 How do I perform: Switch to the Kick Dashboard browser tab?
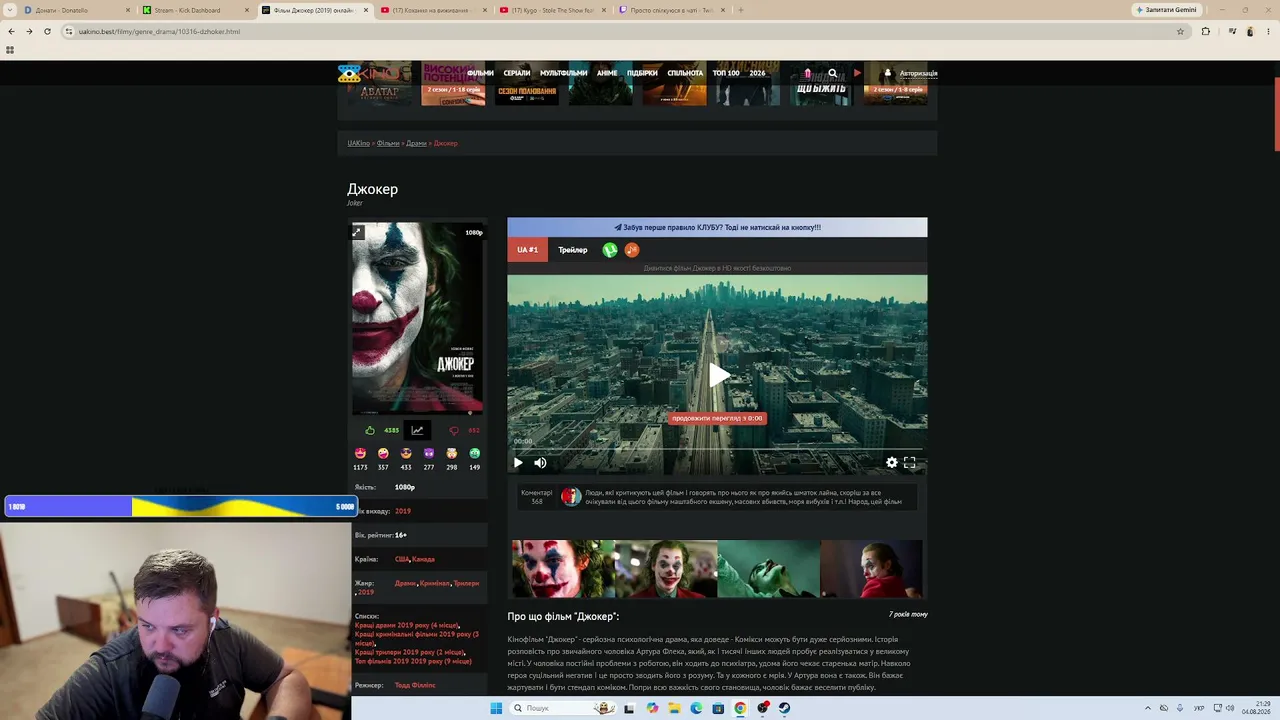click(x=194, y=10)
